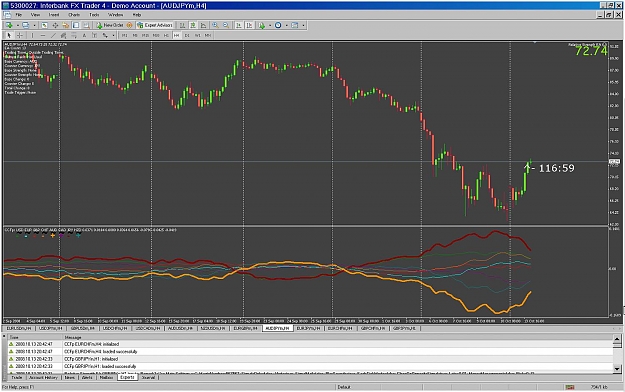This screenshot has width=625, height=392.
Task: Switch chart to candlesticks style
Action: tap(193, 25)
